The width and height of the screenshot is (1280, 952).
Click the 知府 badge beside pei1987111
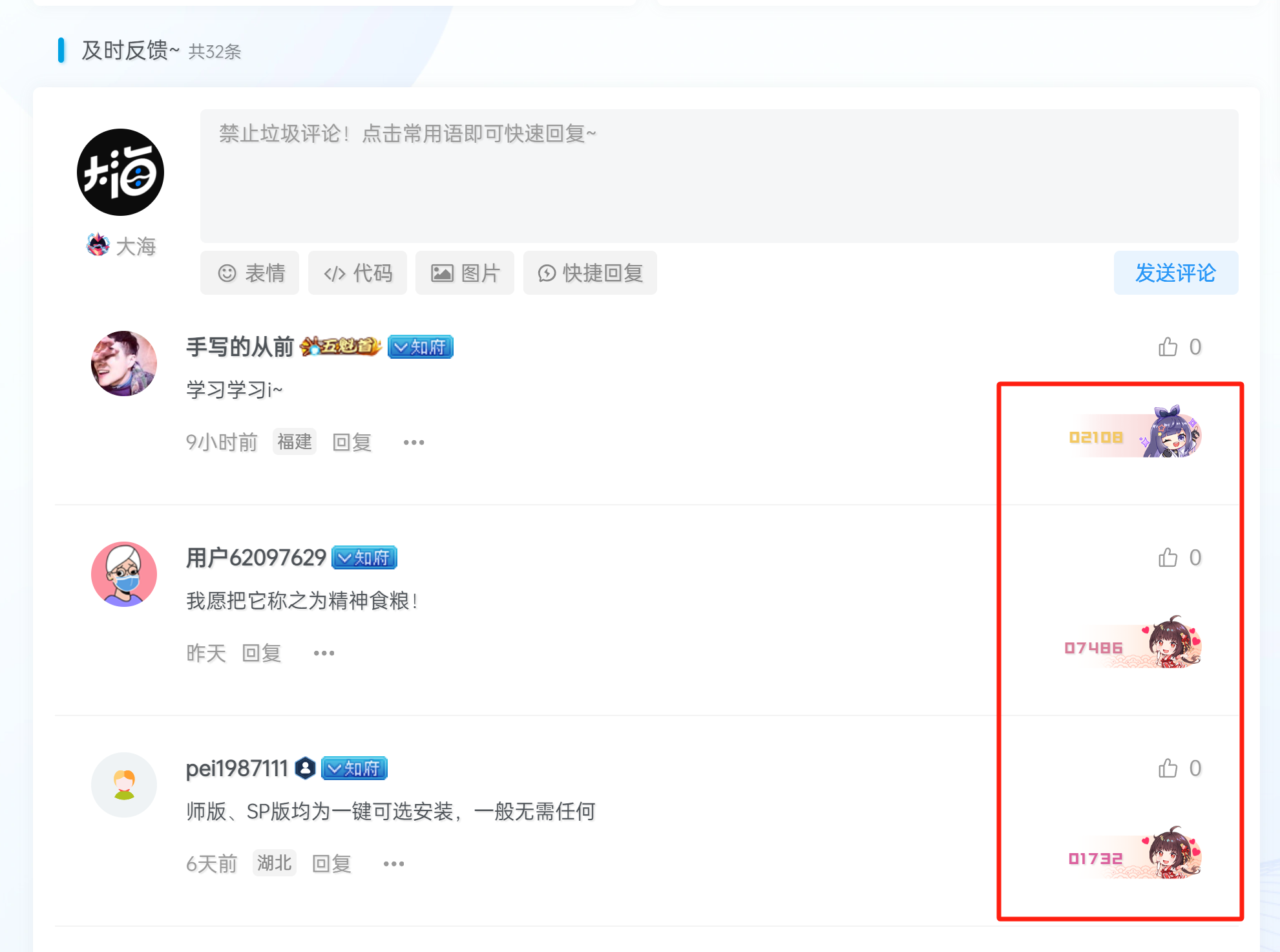click(x=353, y=768)
